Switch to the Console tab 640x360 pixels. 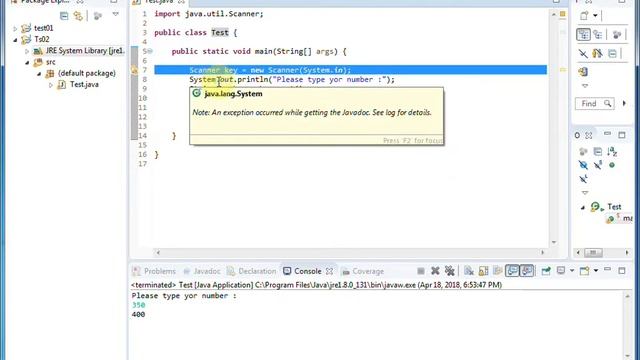click(302, 271)
